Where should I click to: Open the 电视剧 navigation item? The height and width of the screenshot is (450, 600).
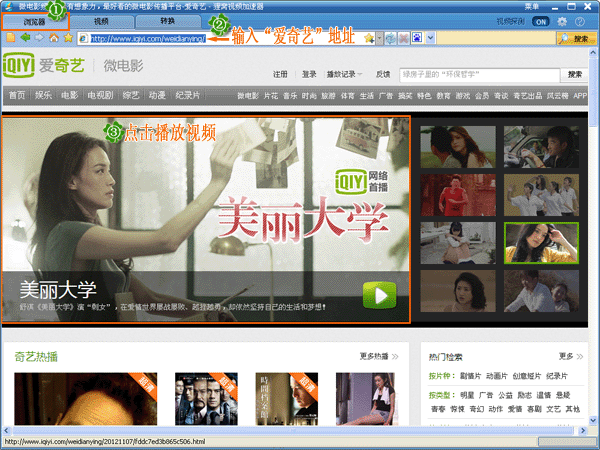tap(100, 95)
